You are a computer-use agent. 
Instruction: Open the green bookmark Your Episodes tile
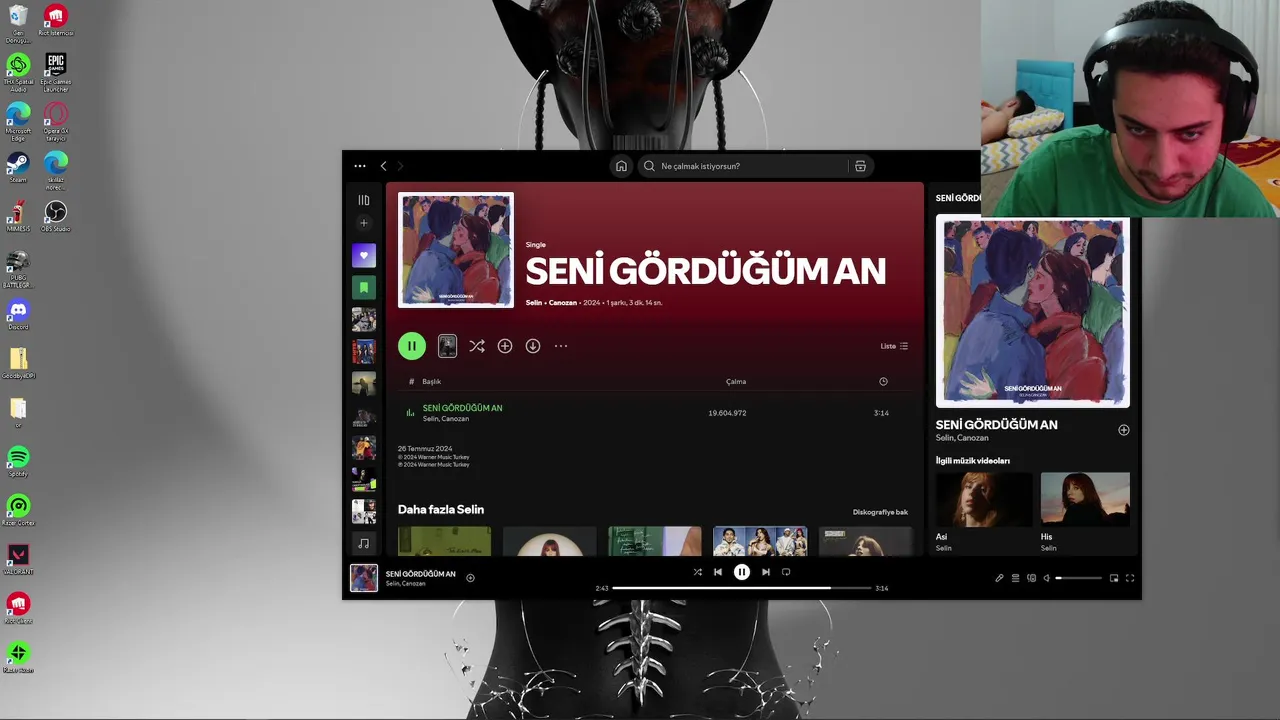(364, 287)
